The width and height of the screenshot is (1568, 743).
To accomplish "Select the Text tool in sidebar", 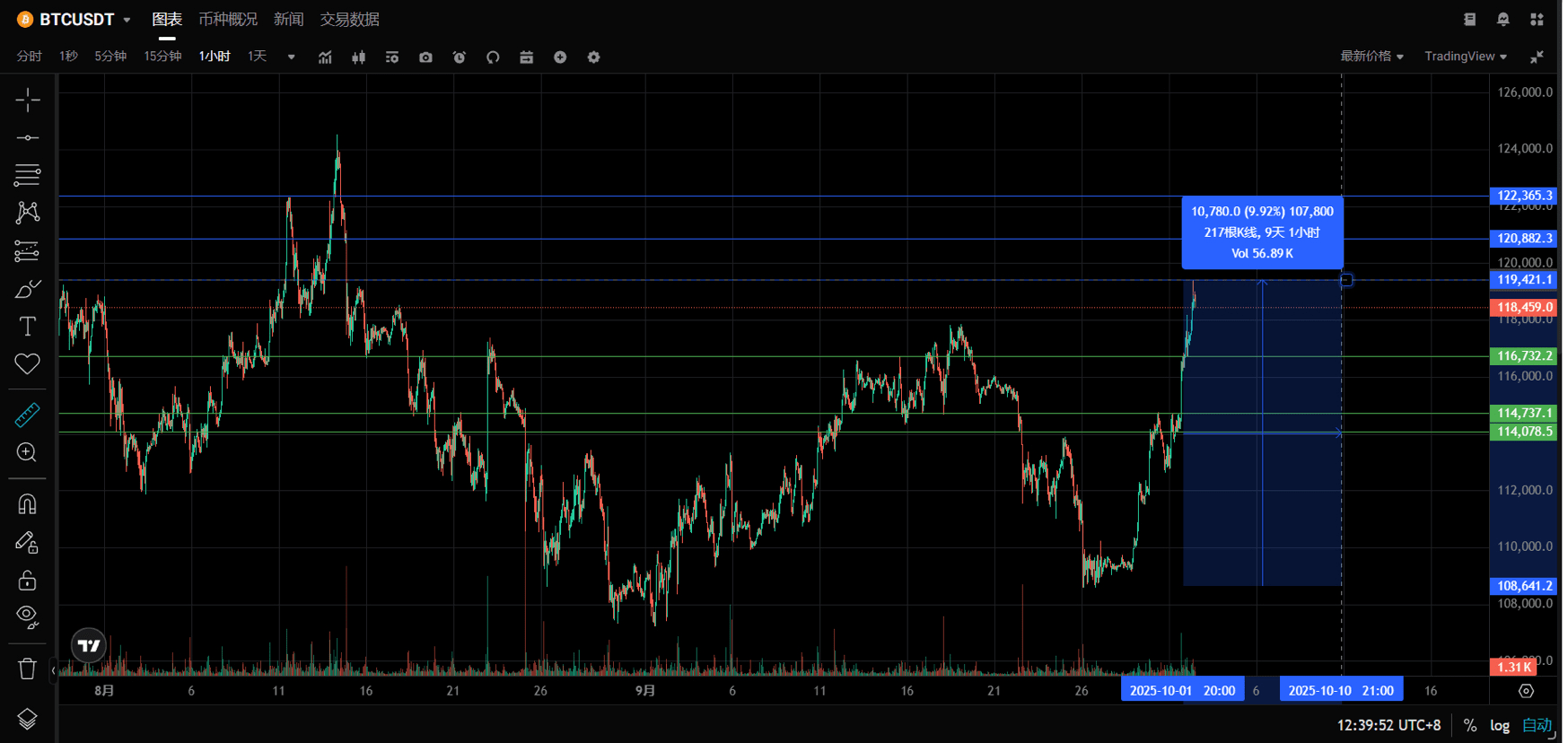I will click(x=27, y=327).
